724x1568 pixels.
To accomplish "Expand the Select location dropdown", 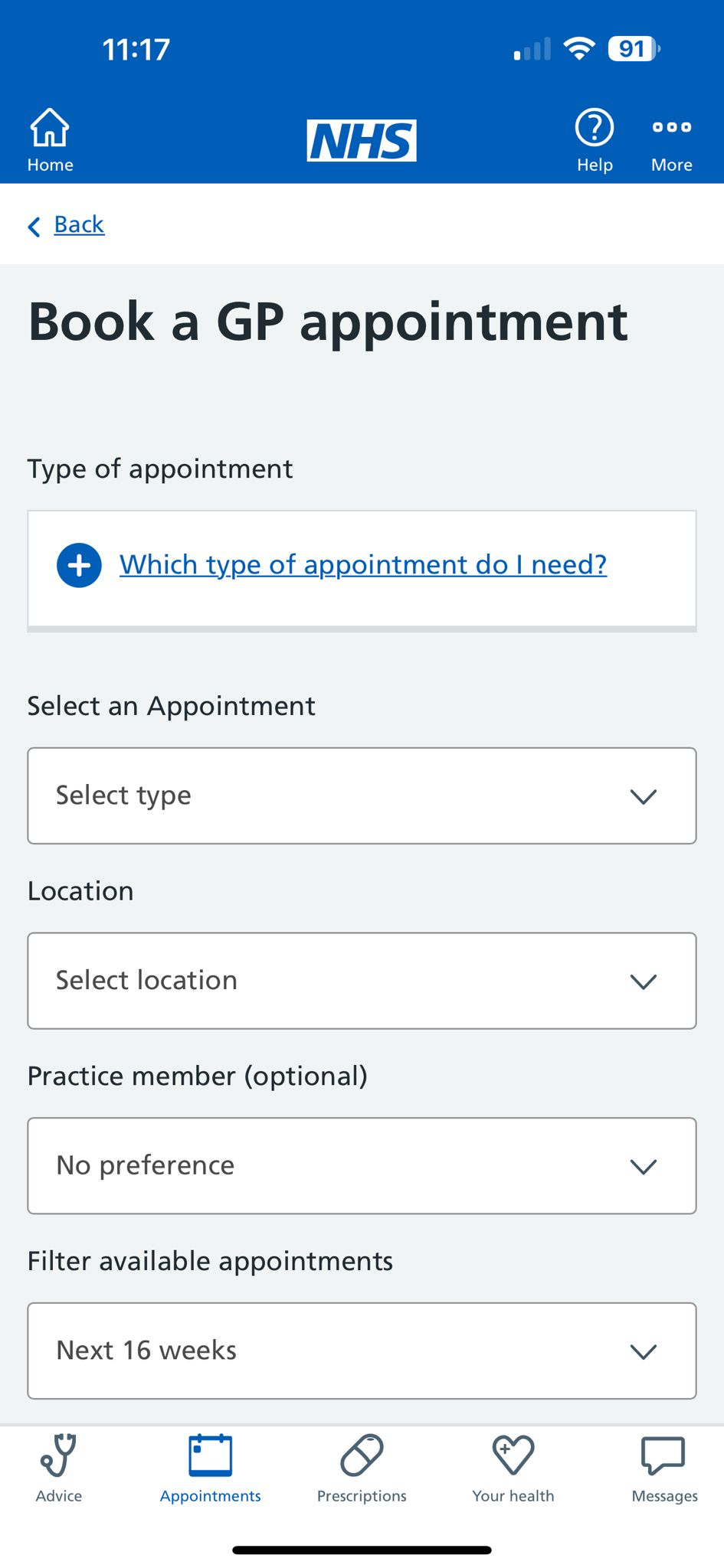I will click(362, 981).
